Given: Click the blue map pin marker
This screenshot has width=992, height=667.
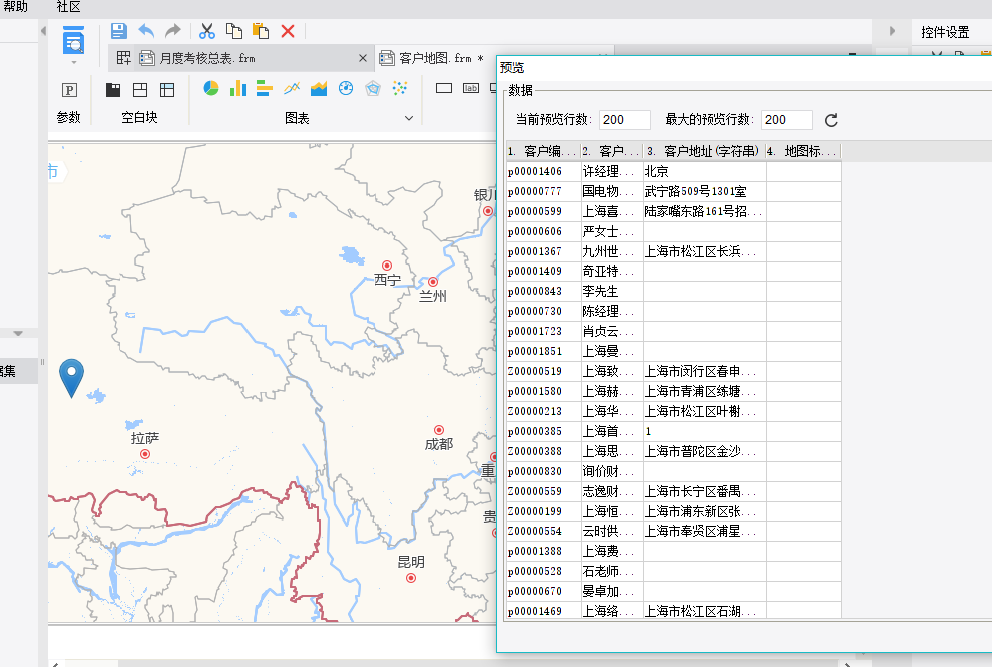Looking at the screenshot, I should (x=71, y=377).
